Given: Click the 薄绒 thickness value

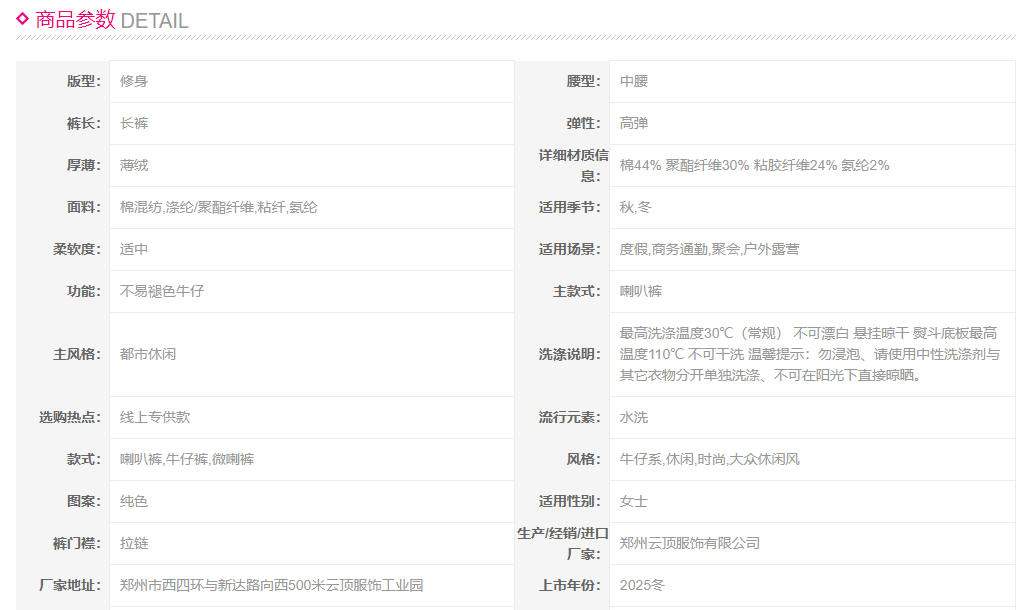Looking at the screenshot, I should point(134,165).
